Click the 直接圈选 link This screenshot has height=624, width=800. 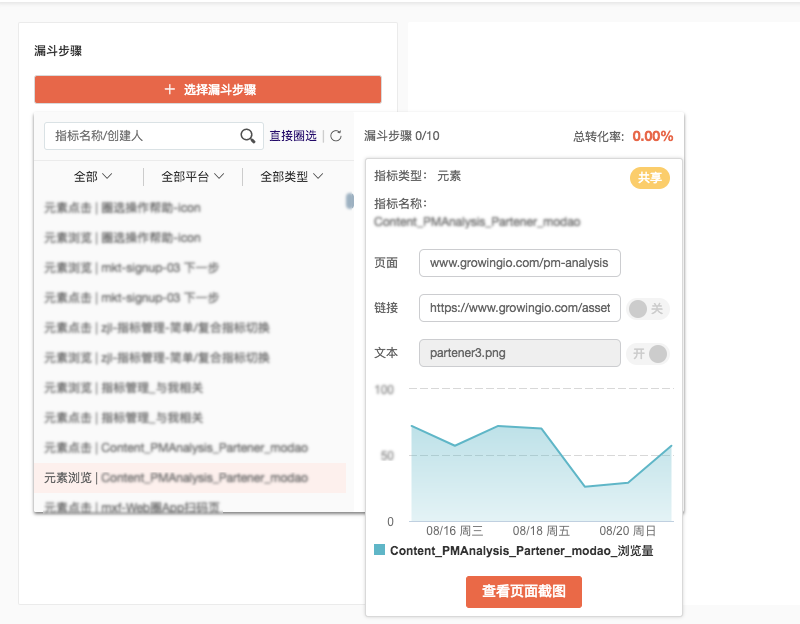293,136
